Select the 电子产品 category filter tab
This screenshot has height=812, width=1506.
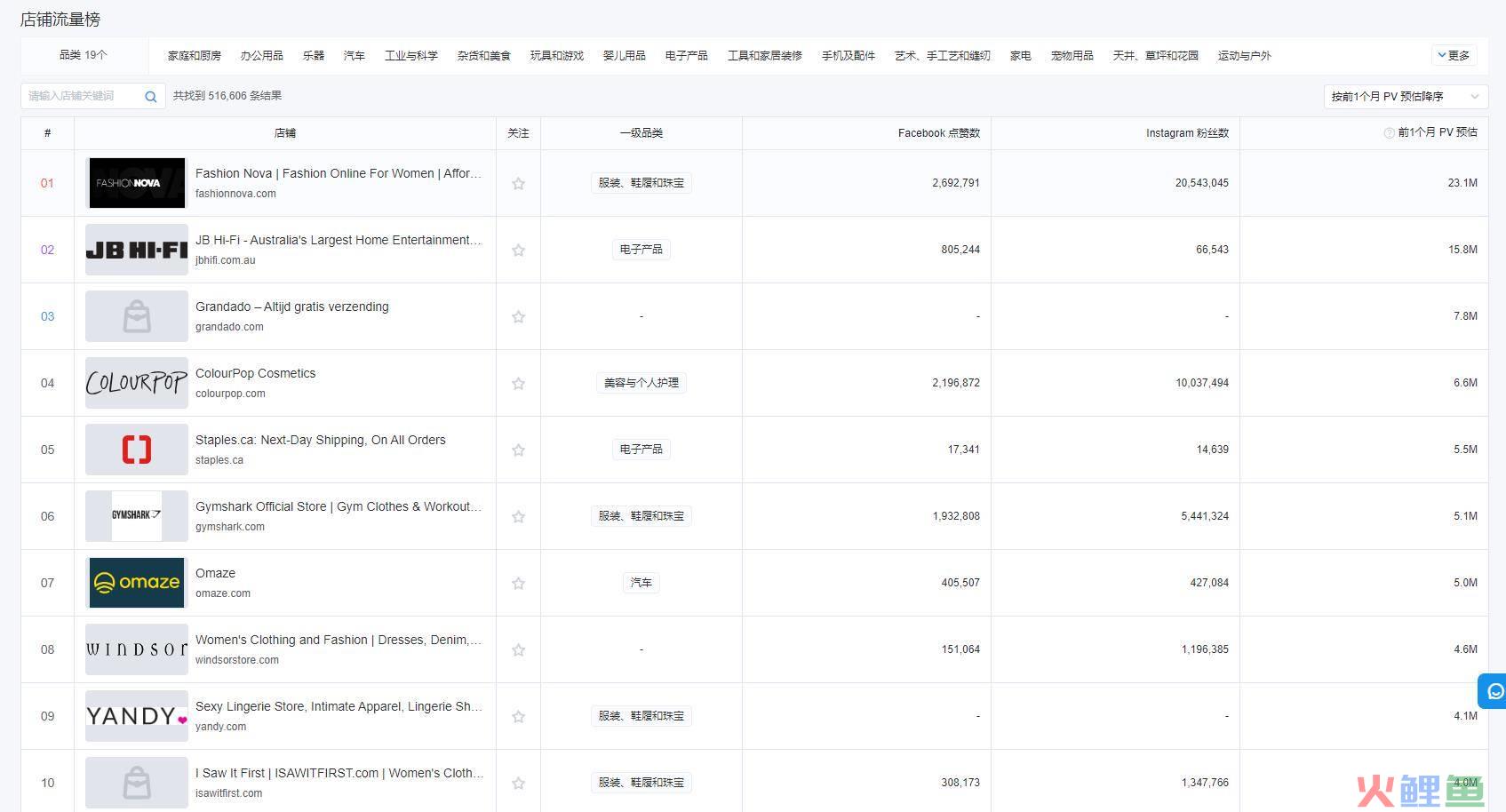pos(687,55)
